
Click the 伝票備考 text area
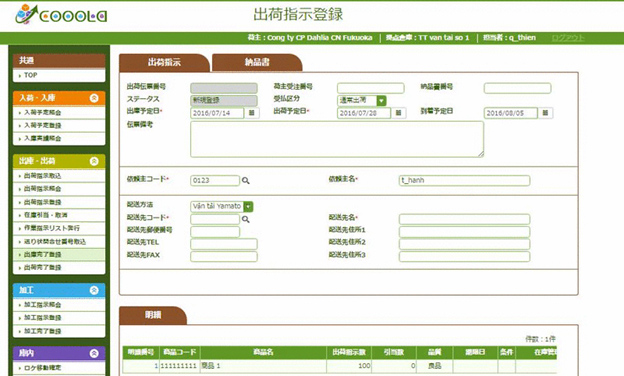(x=337, y=139)
